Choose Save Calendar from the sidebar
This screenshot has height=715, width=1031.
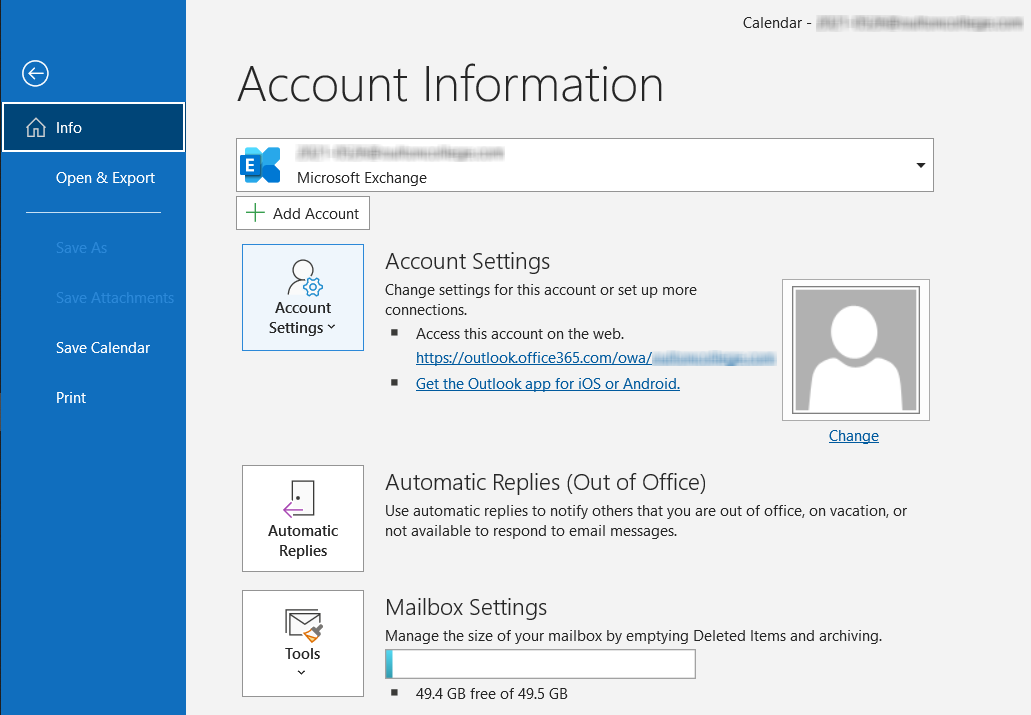(103, 347)
